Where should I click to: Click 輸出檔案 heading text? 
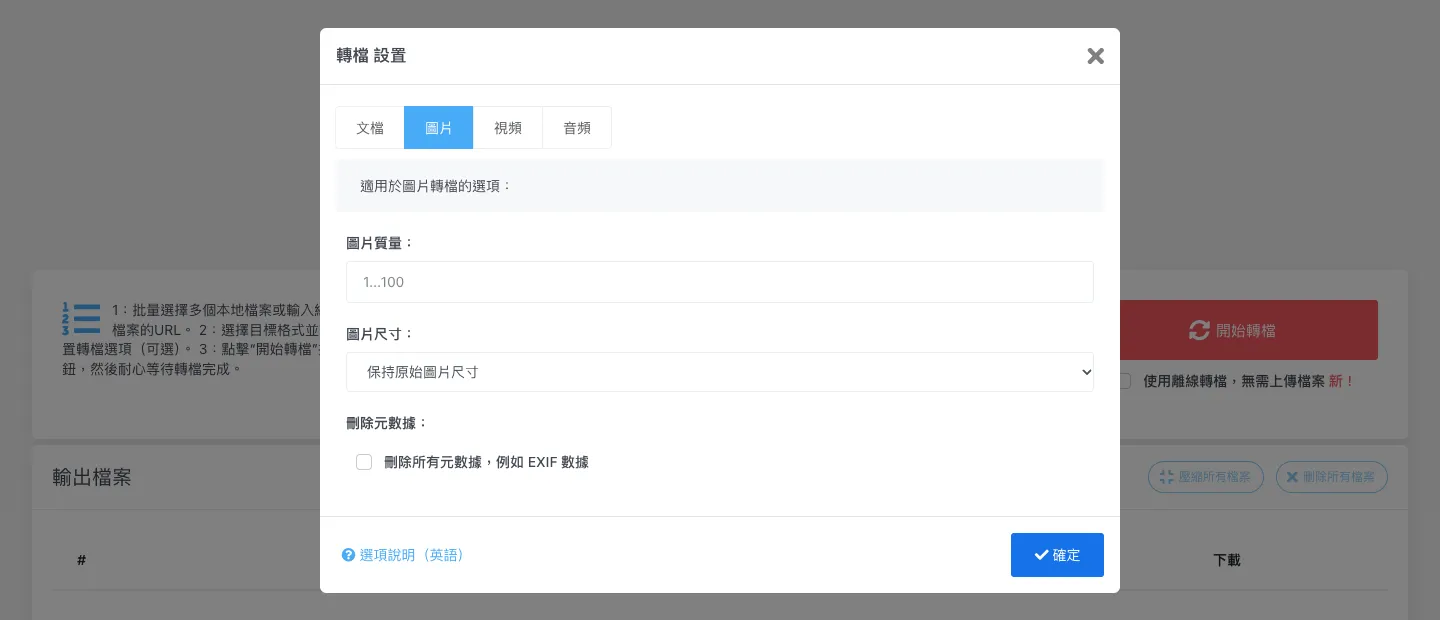(92, 477)
